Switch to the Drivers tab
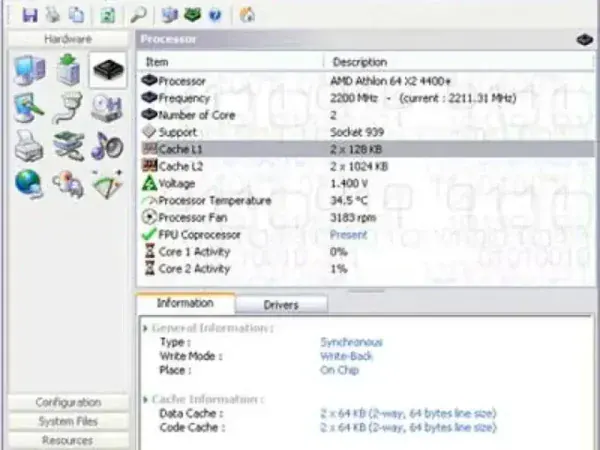 pos(281,305)
